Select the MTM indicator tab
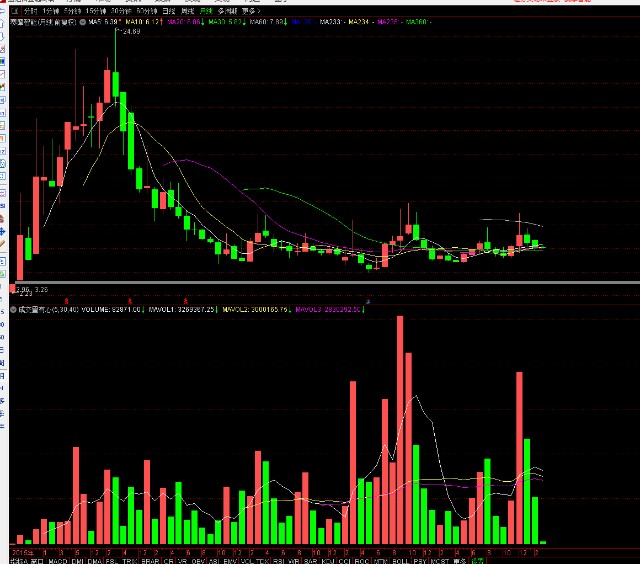 point(380,561)
